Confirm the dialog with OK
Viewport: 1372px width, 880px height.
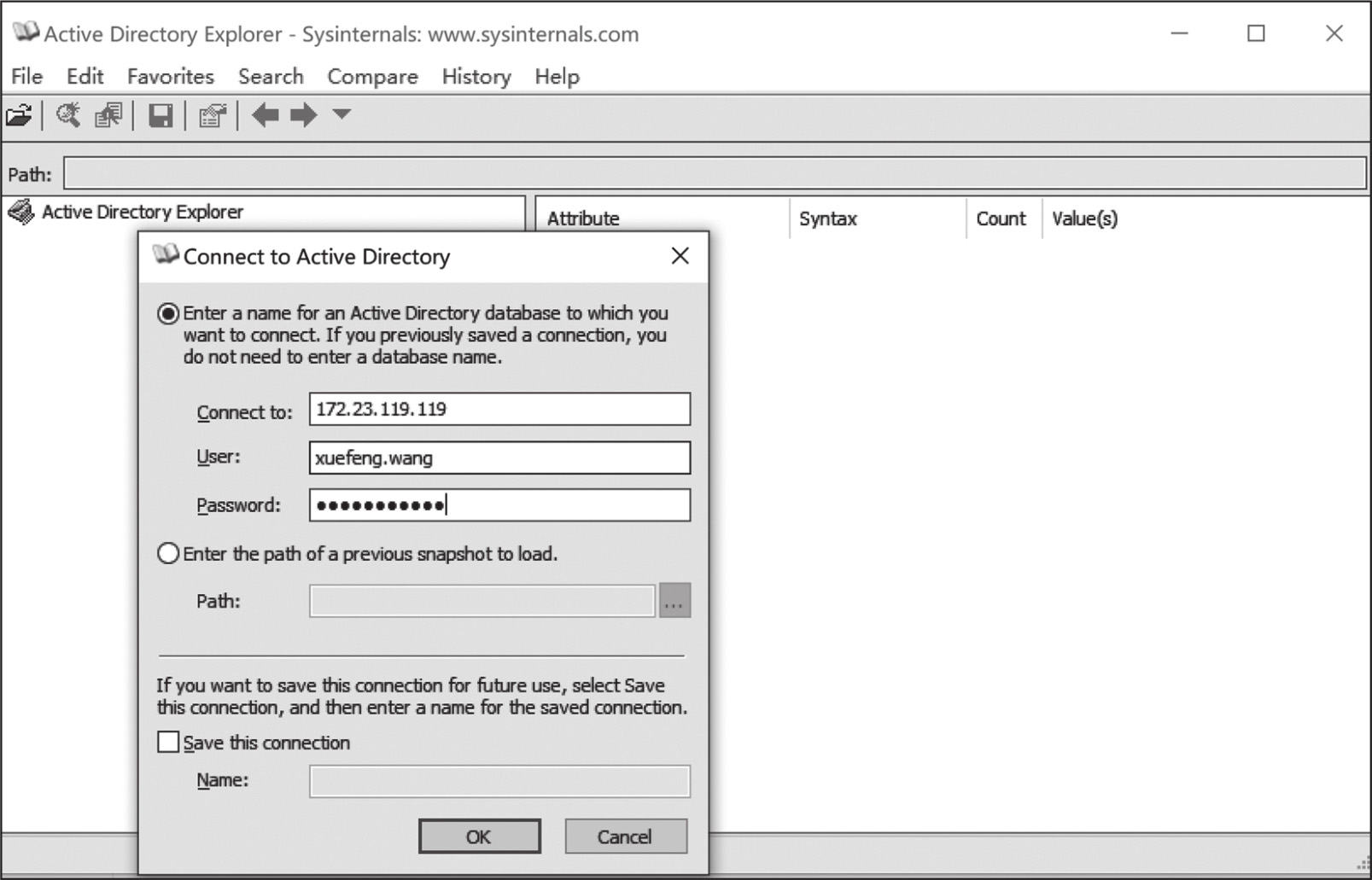[479, 836]
